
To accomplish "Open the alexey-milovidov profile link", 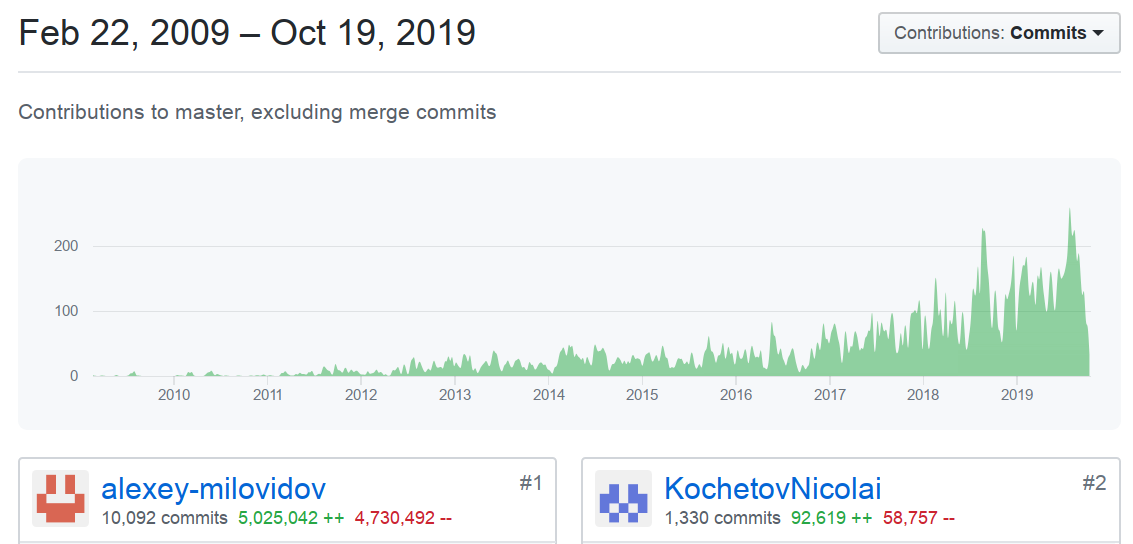I will [213, 489].
